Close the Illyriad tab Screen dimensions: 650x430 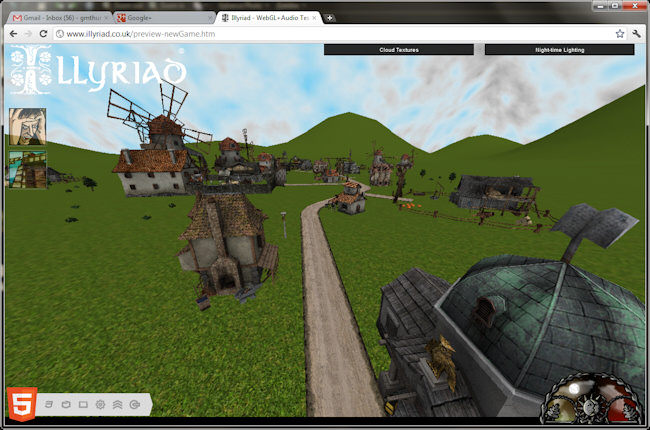pyautogui.click(x=314, y=18)
